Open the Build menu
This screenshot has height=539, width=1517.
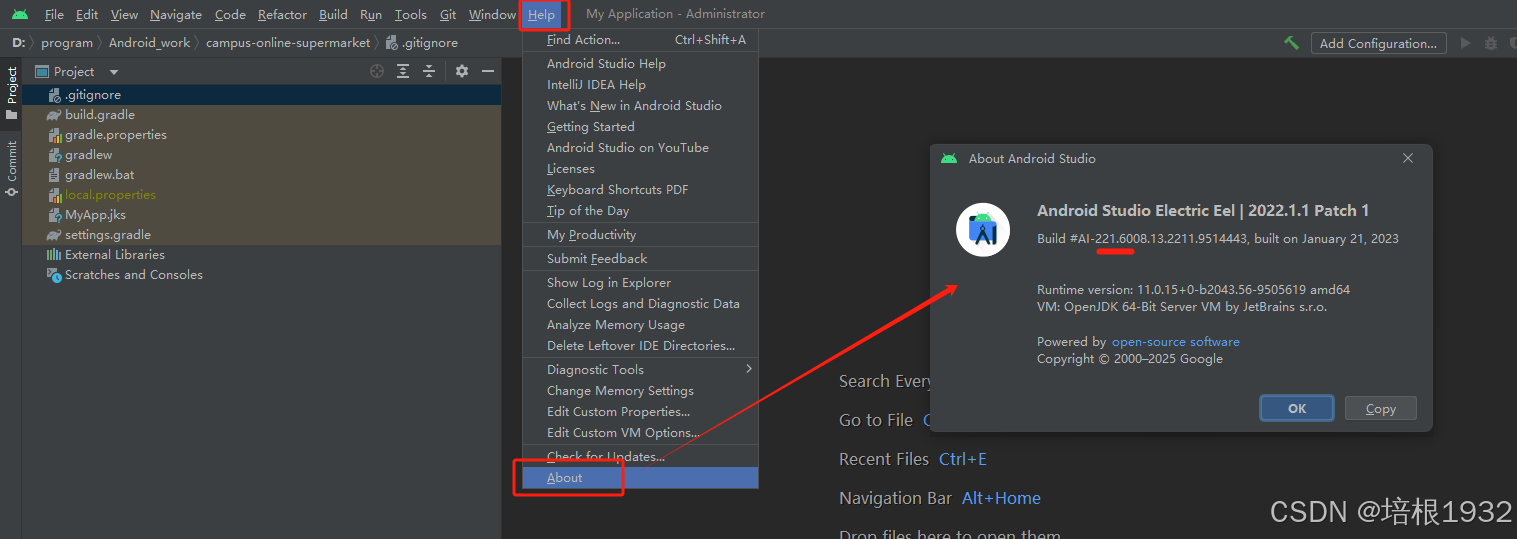coord(333,14)
